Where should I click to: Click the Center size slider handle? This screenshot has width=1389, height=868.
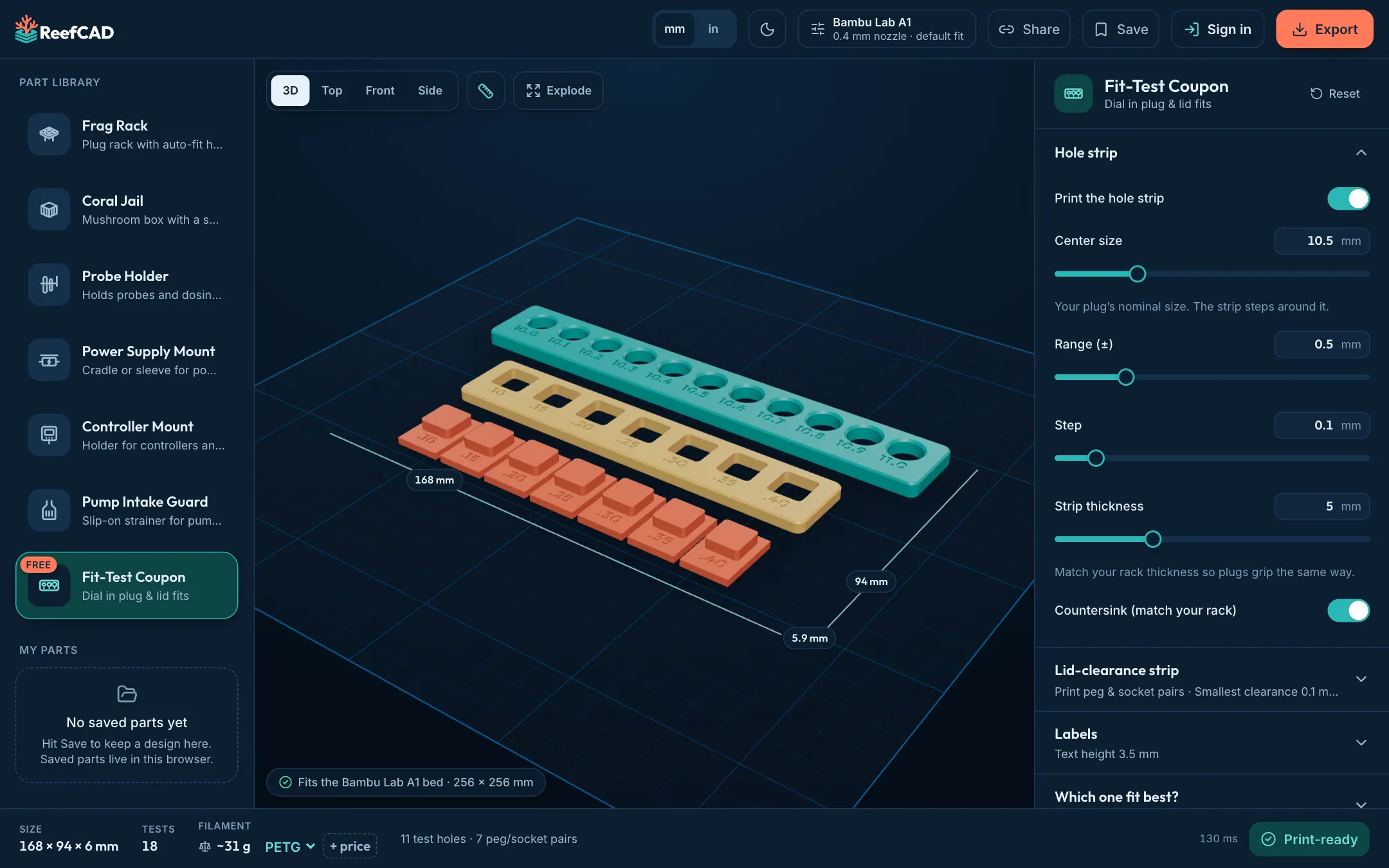click(1137, 274)
